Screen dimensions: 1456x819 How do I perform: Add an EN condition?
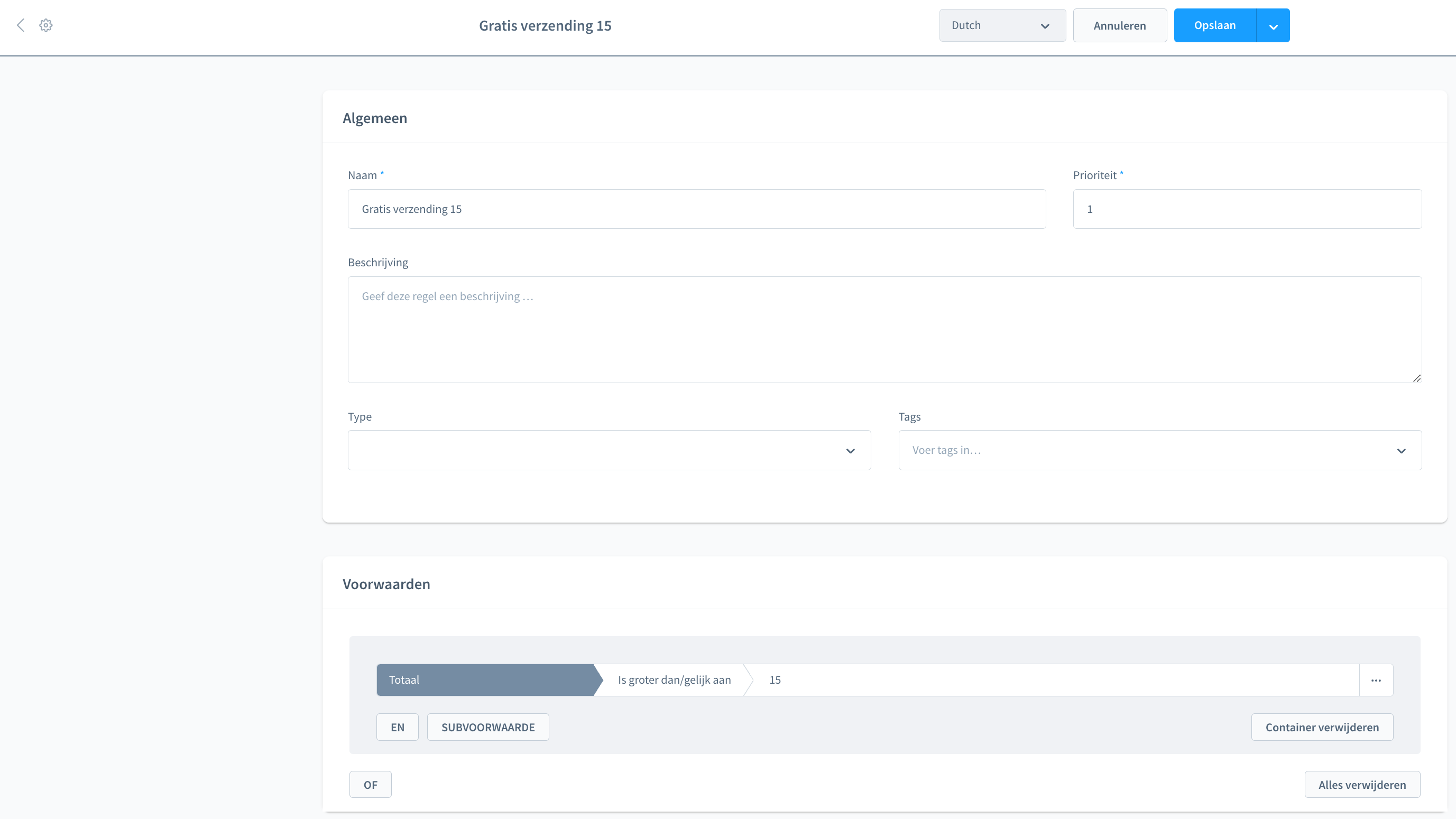pyautogui.click(x=398, y=727)
